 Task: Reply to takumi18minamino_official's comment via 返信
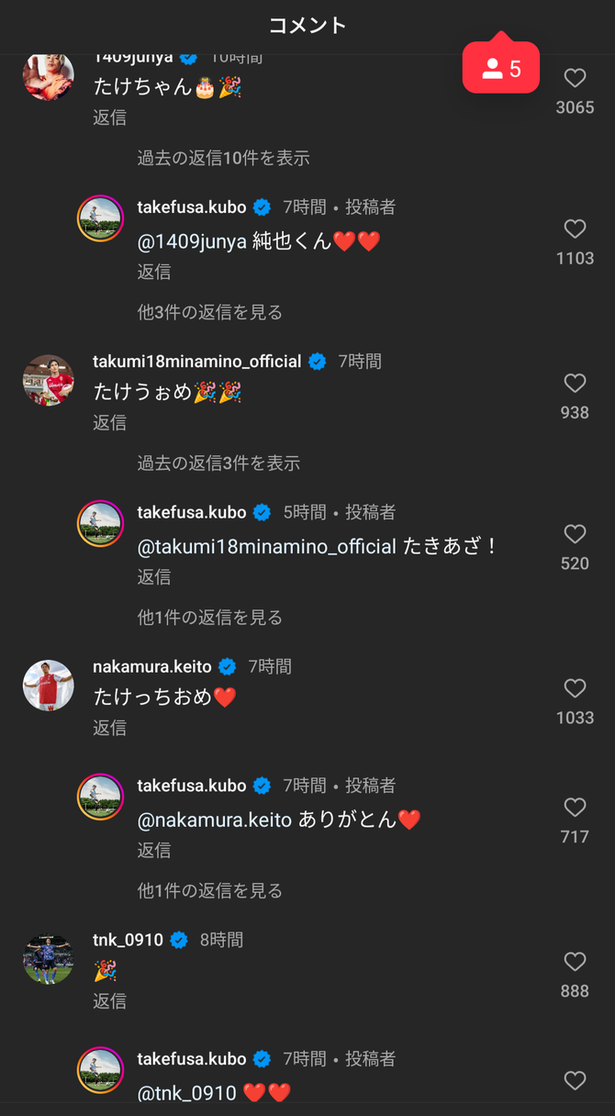(110, 423)
